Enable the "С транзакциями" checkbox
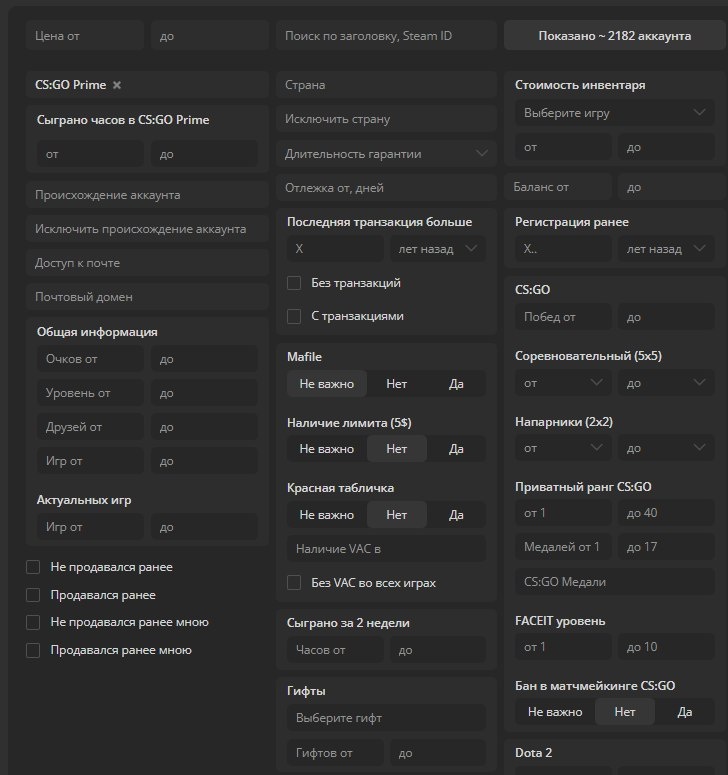728x775 pixels. [x=294, y=316]
